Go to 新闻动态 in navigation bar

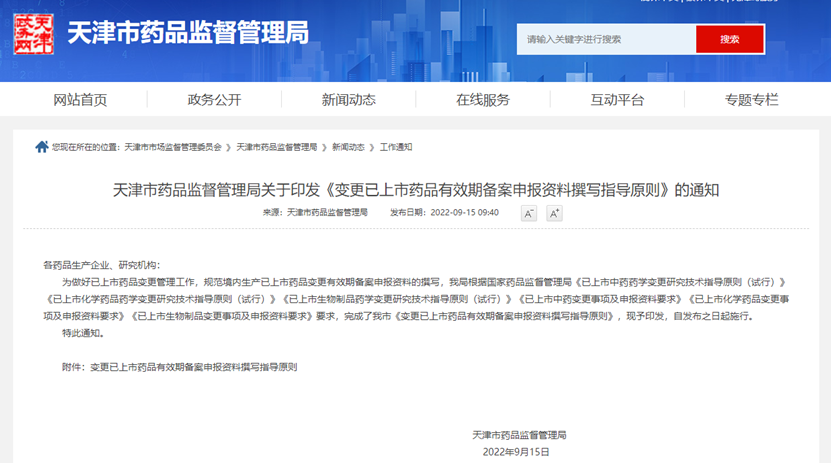[348, 99]
